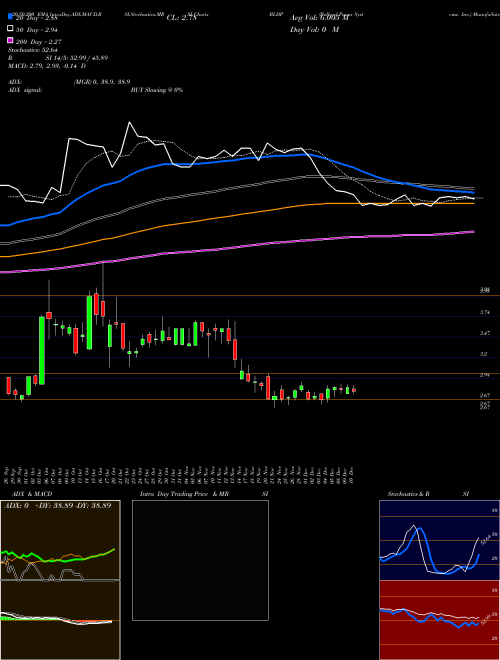The image size is (500, 660).
Task: Click the 'Day Vol: 0 M' text
Action: (x=314, y=29)
